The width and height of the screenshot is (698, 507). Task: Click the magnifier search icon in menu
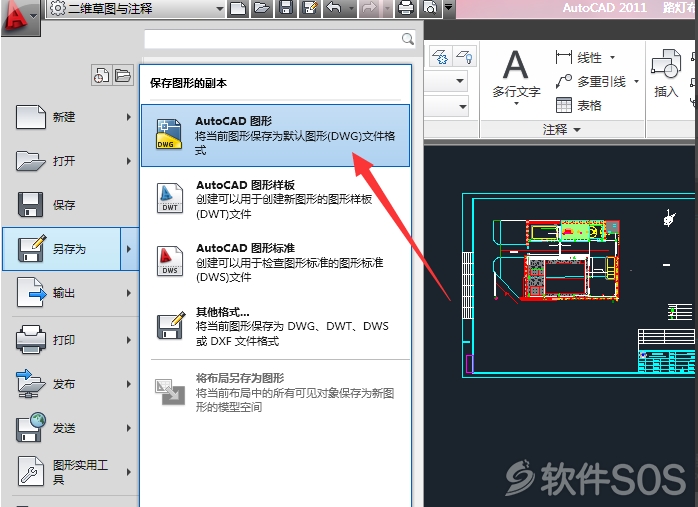pos(407,39)
